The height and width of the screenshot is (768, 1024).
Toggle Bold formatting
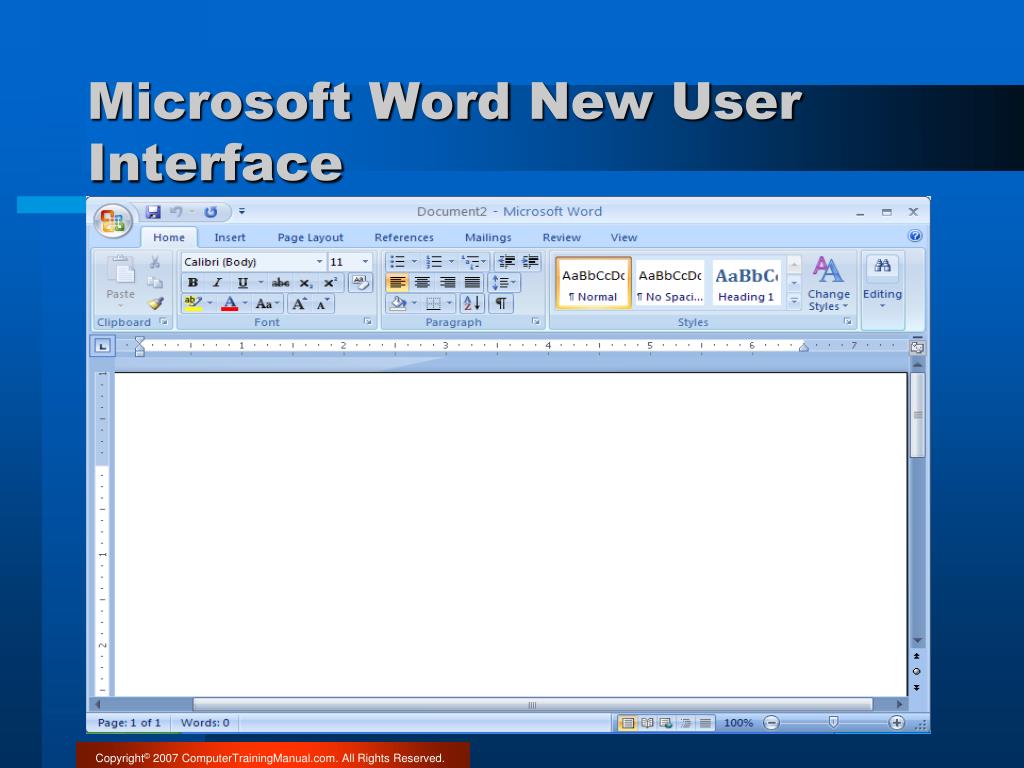(x=193, y=283)
